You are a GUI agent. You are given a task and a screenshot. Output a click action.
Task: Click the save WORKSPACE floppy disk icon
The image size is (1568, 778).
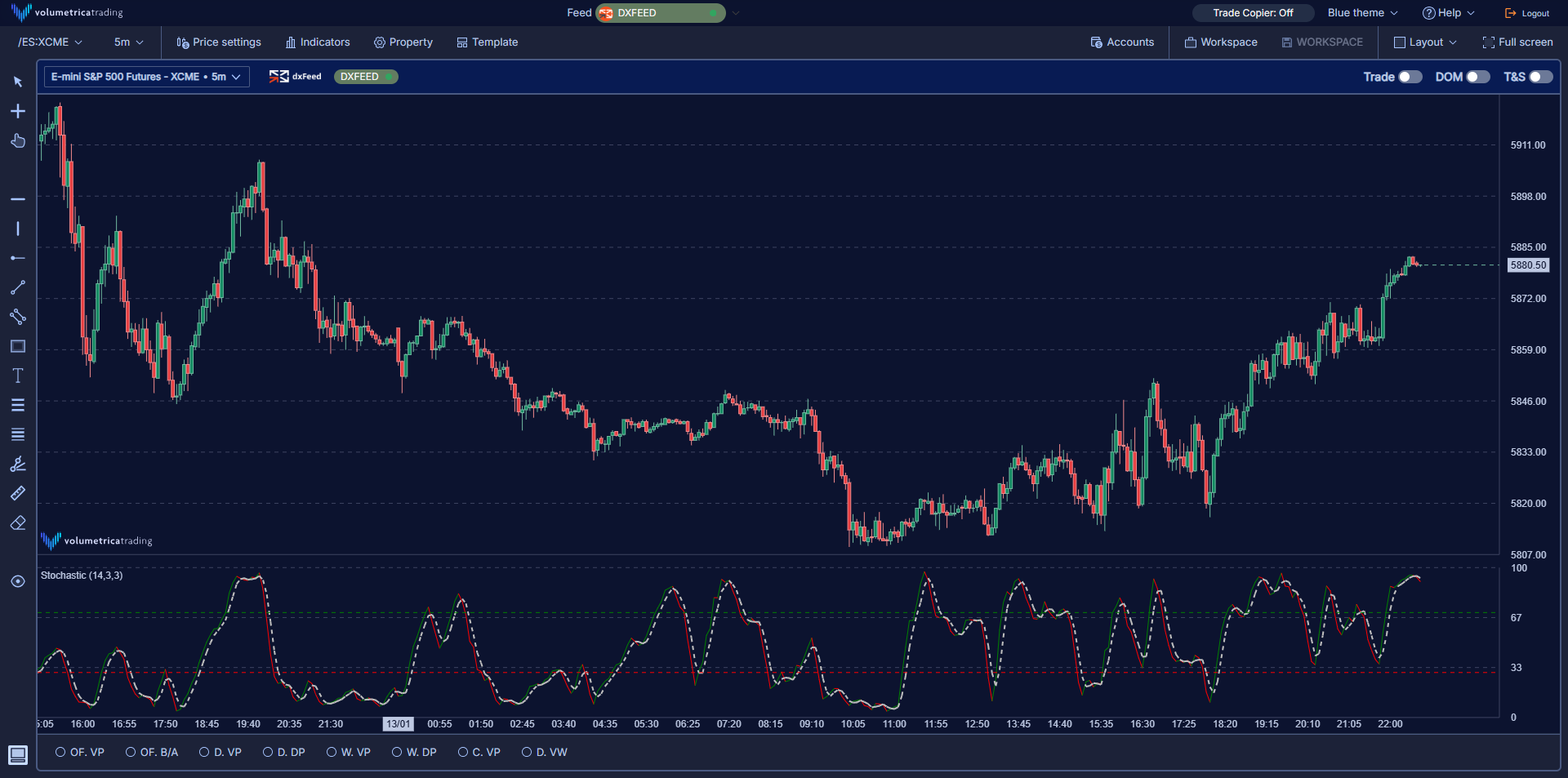[1287, 42]
